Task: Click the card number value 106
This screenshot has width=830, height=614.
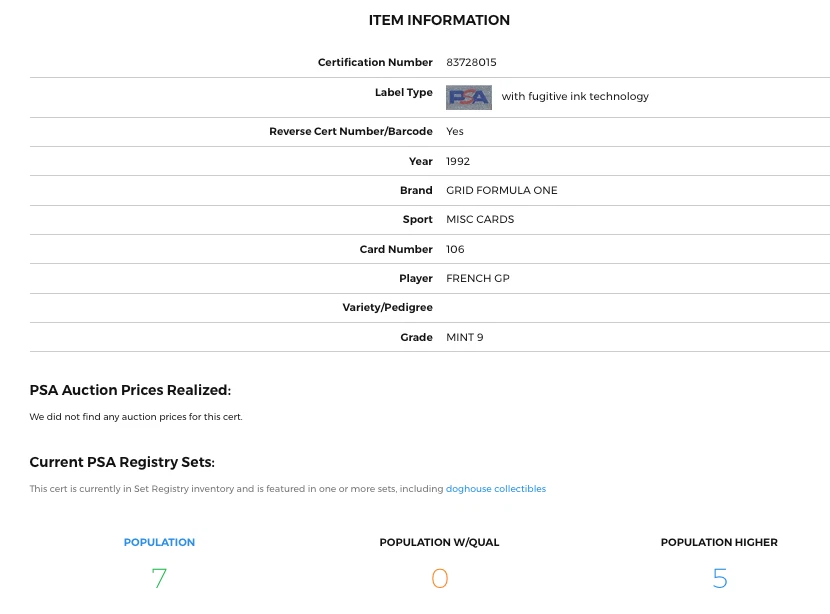Action: point(455,249)
